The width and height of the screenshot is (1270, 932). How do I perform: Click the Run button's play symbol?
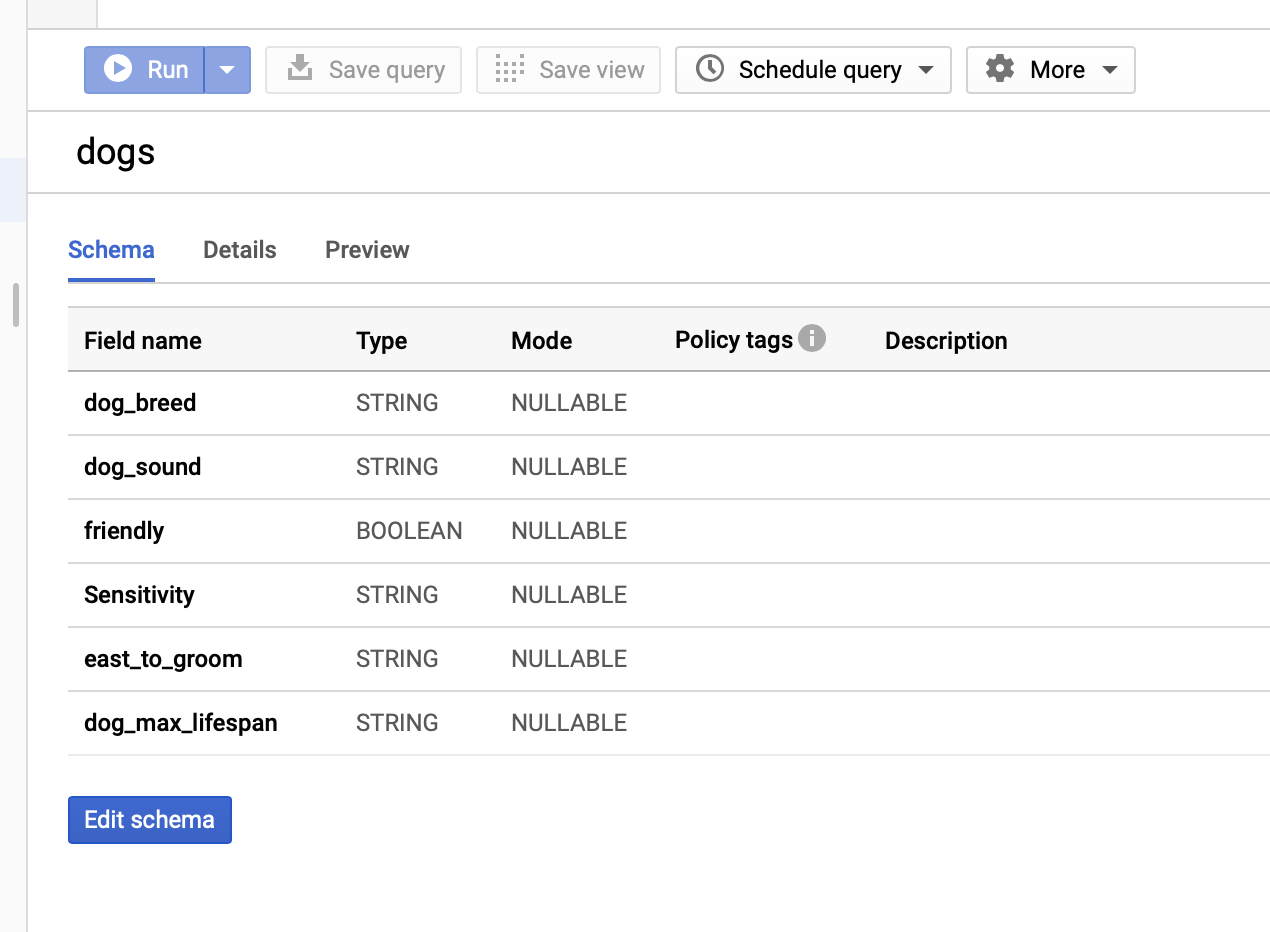117,69
